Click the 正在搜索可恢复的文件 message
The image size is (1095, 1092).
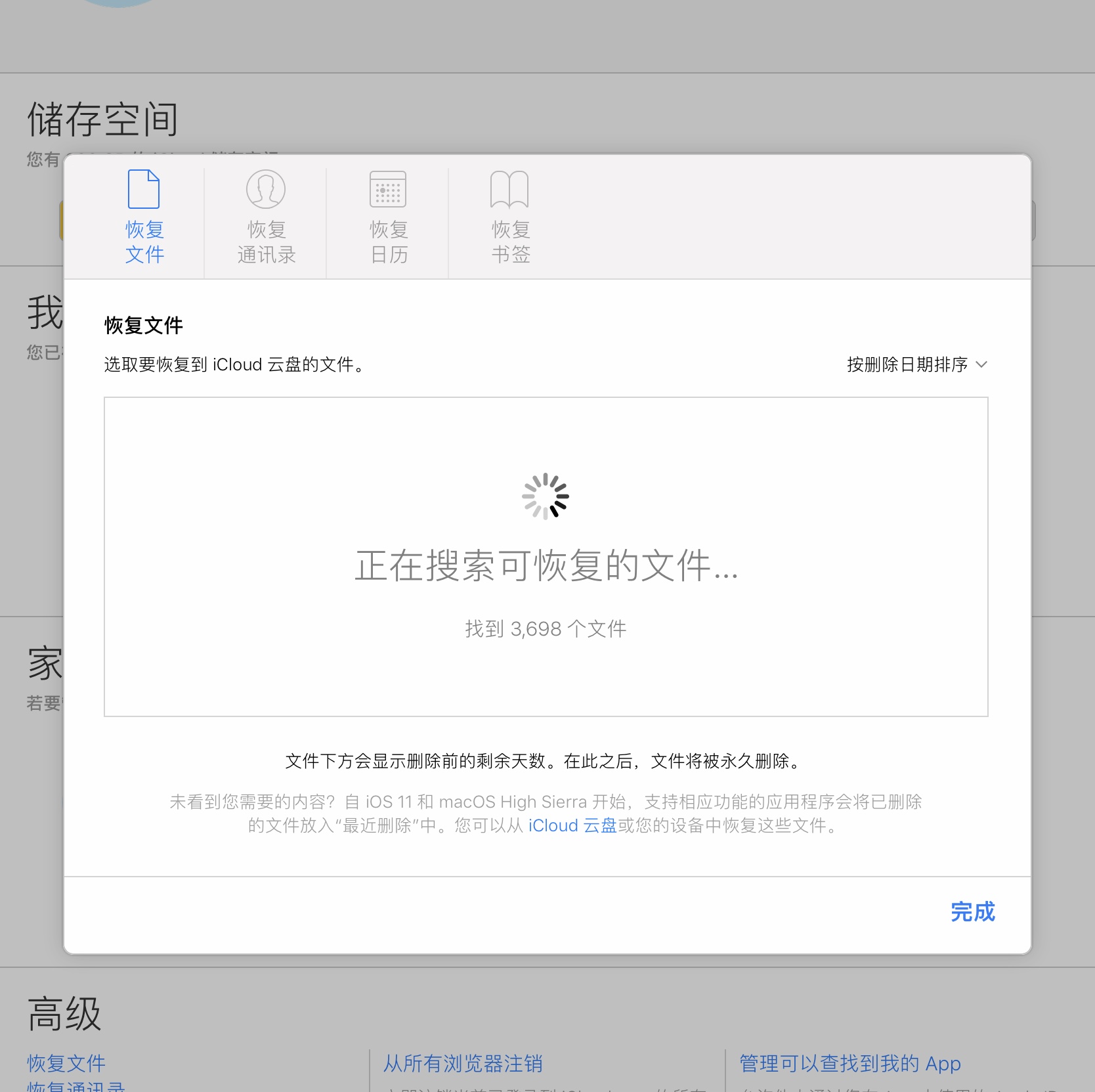click(x=546, y=565)
